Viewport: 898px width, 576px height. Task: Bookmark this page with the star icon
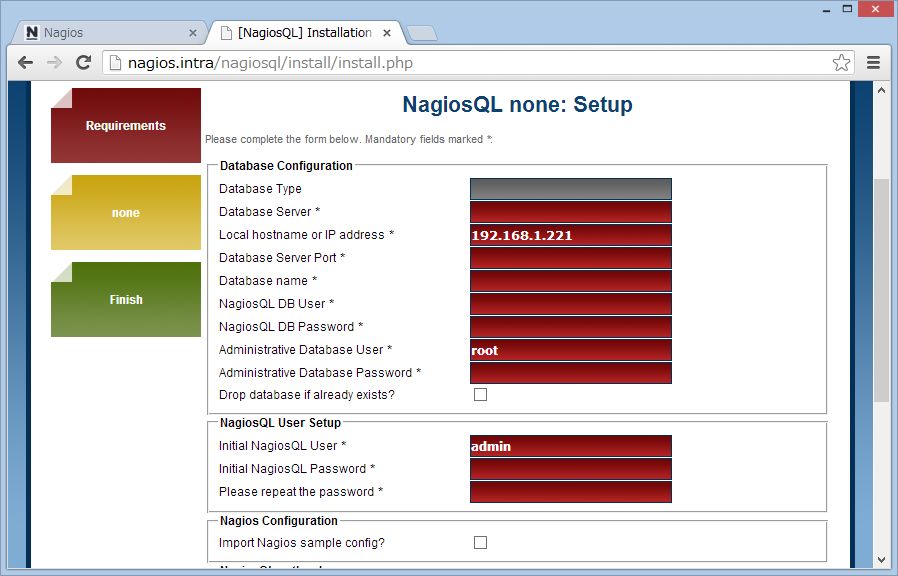pos(841,62)
